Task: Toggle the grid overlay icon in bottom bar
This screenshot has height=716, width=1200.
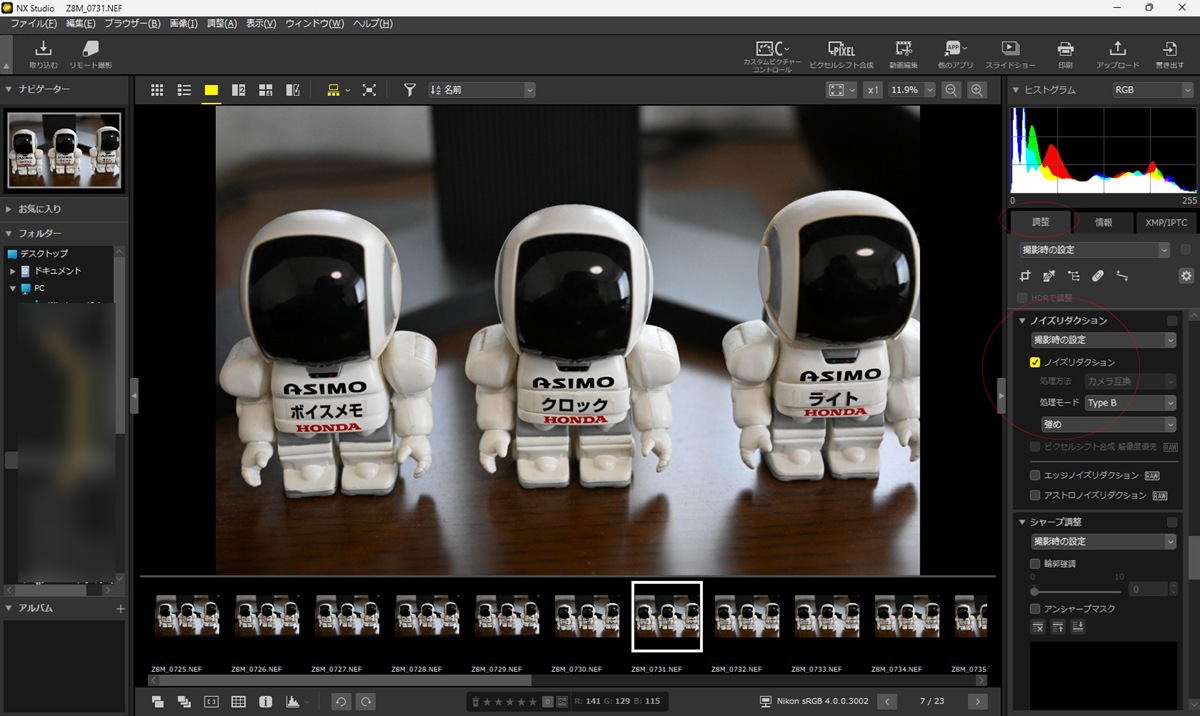Action: (x=238, y=701)
